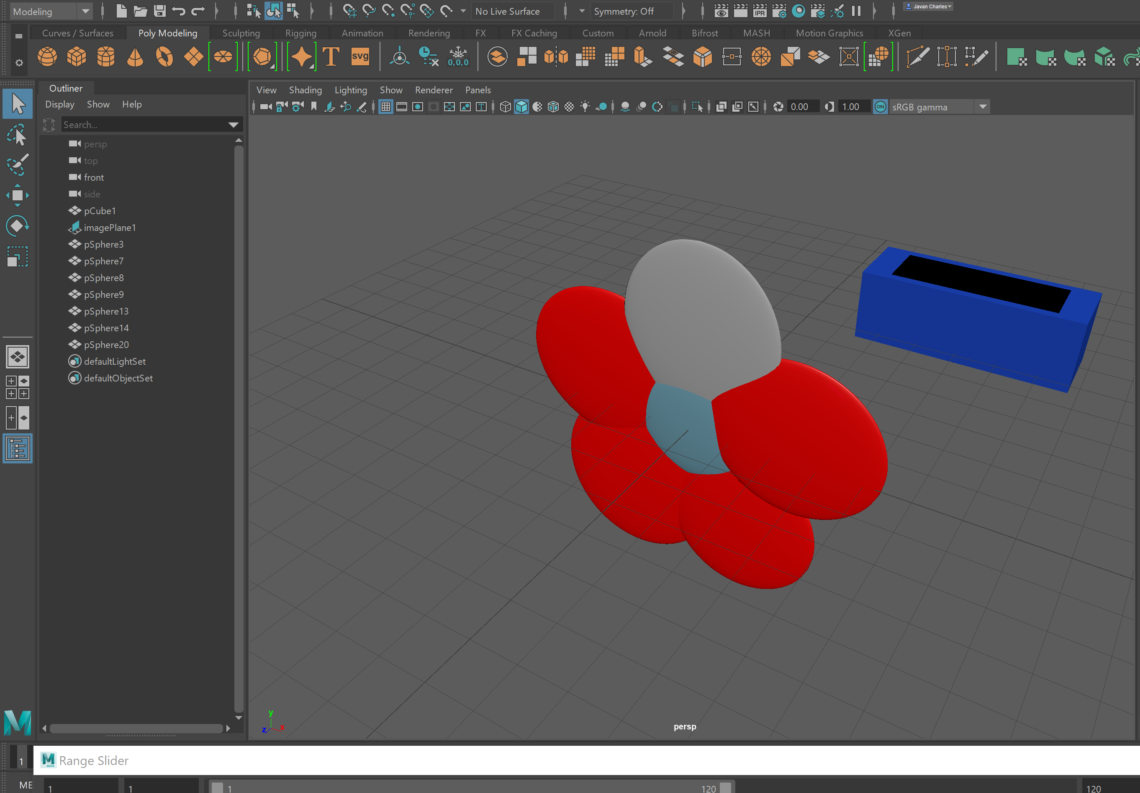
Task: Open the Shading viewport menu
Action: coord(305,90)
